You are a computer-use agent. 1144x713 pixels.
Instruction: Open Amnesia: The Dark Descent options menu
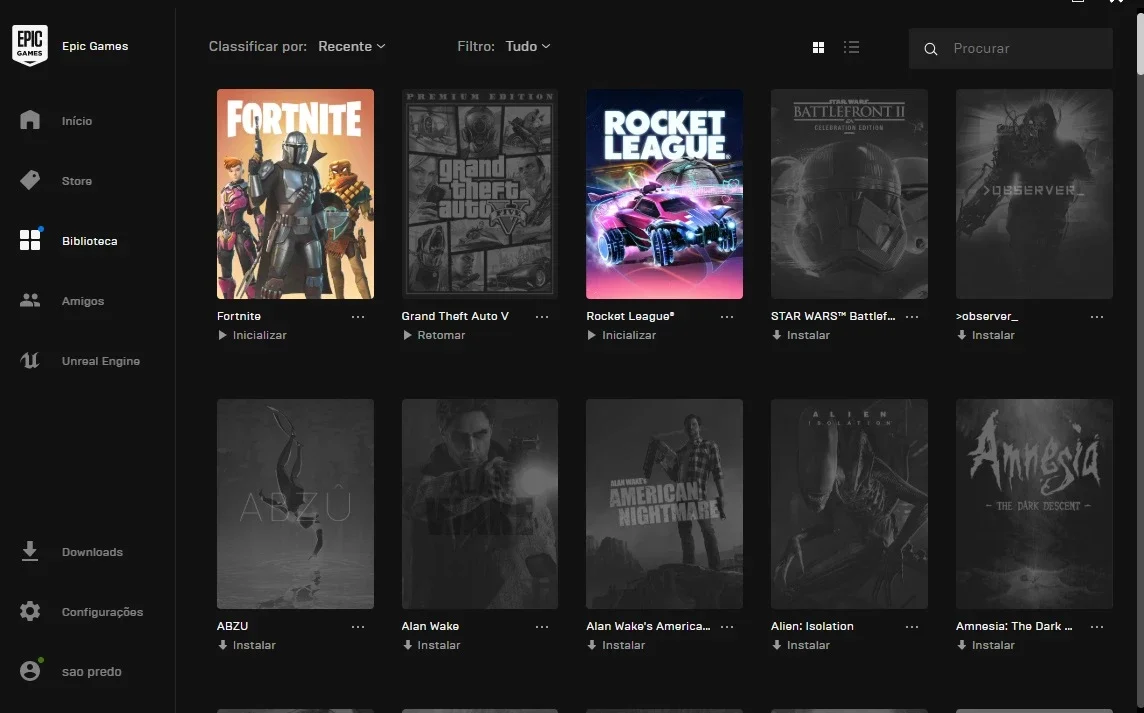1097,627
